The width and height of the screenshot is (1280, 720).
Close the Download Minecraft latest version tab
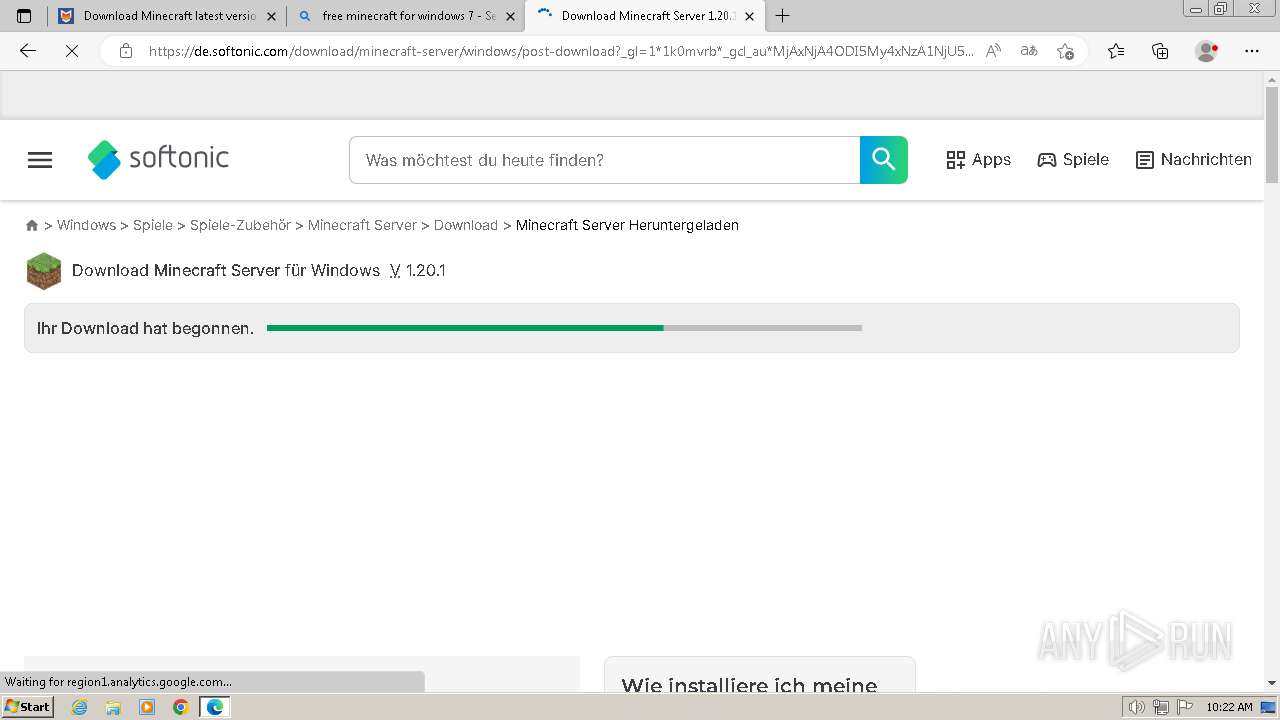(x=271, y=16)
